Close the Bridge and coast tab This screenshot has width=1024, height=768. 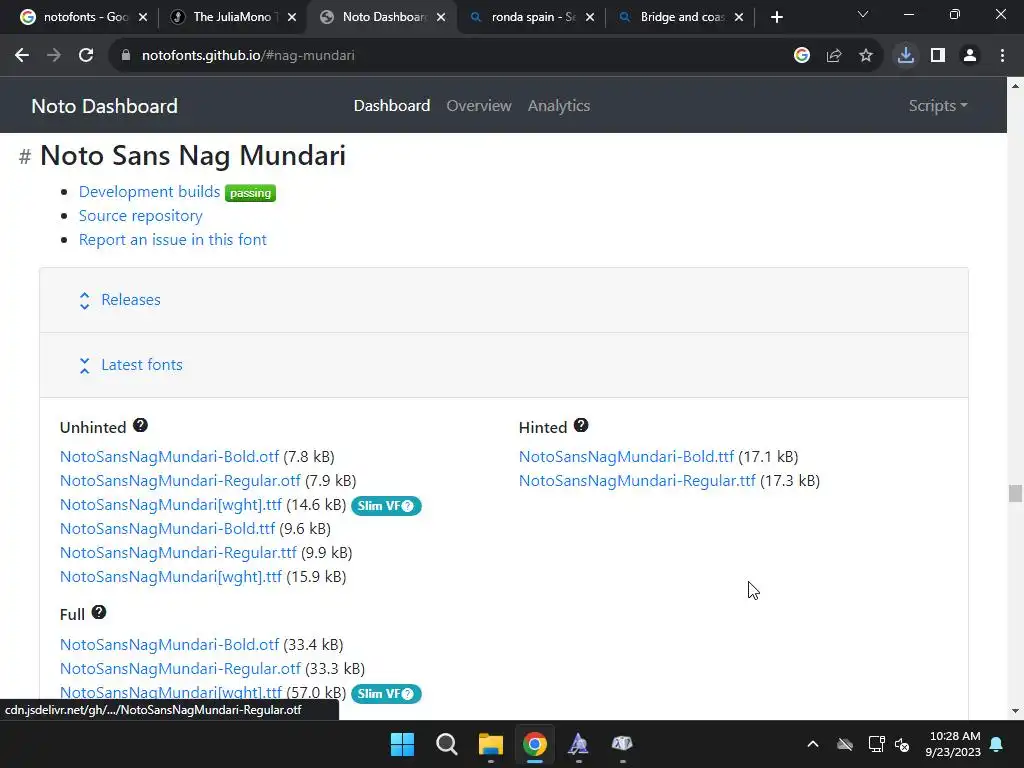[739, 17]
